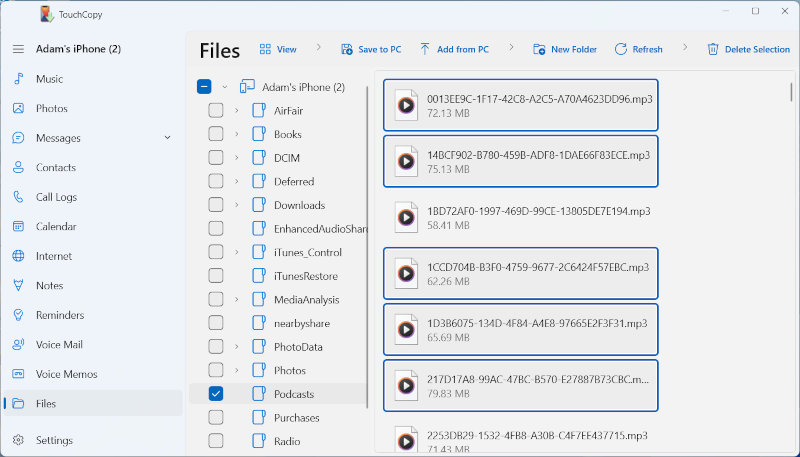Image resolution: width=800 pixels, height=457 pixels.
Task: Click the Add from PC upload icon
Action: (x=424, y=49)
